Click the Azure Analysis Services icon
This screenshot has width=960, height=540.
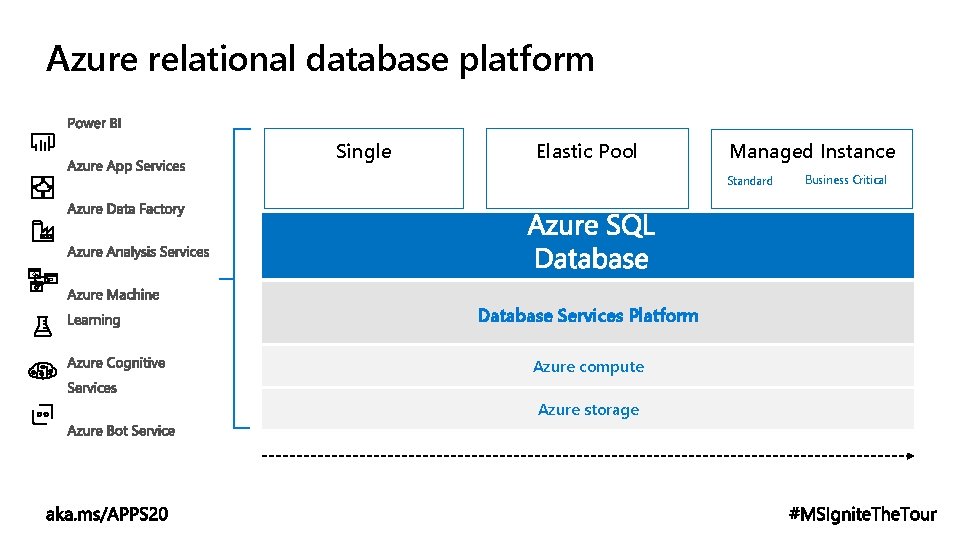pyautogui.click(x=42, y=280)
